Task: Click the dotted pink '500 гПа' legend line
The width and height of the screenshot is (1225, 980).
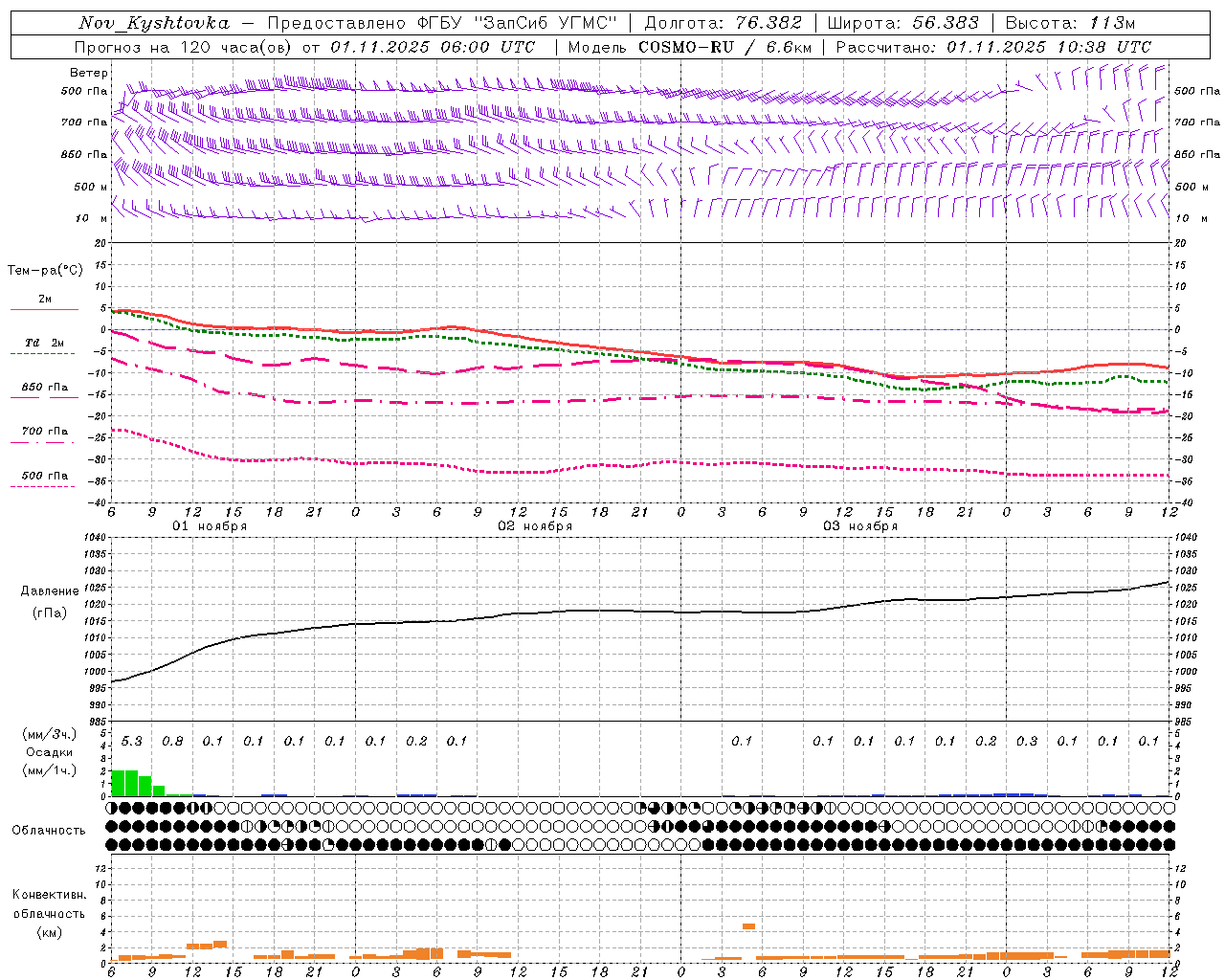Action: click(43, 487)
